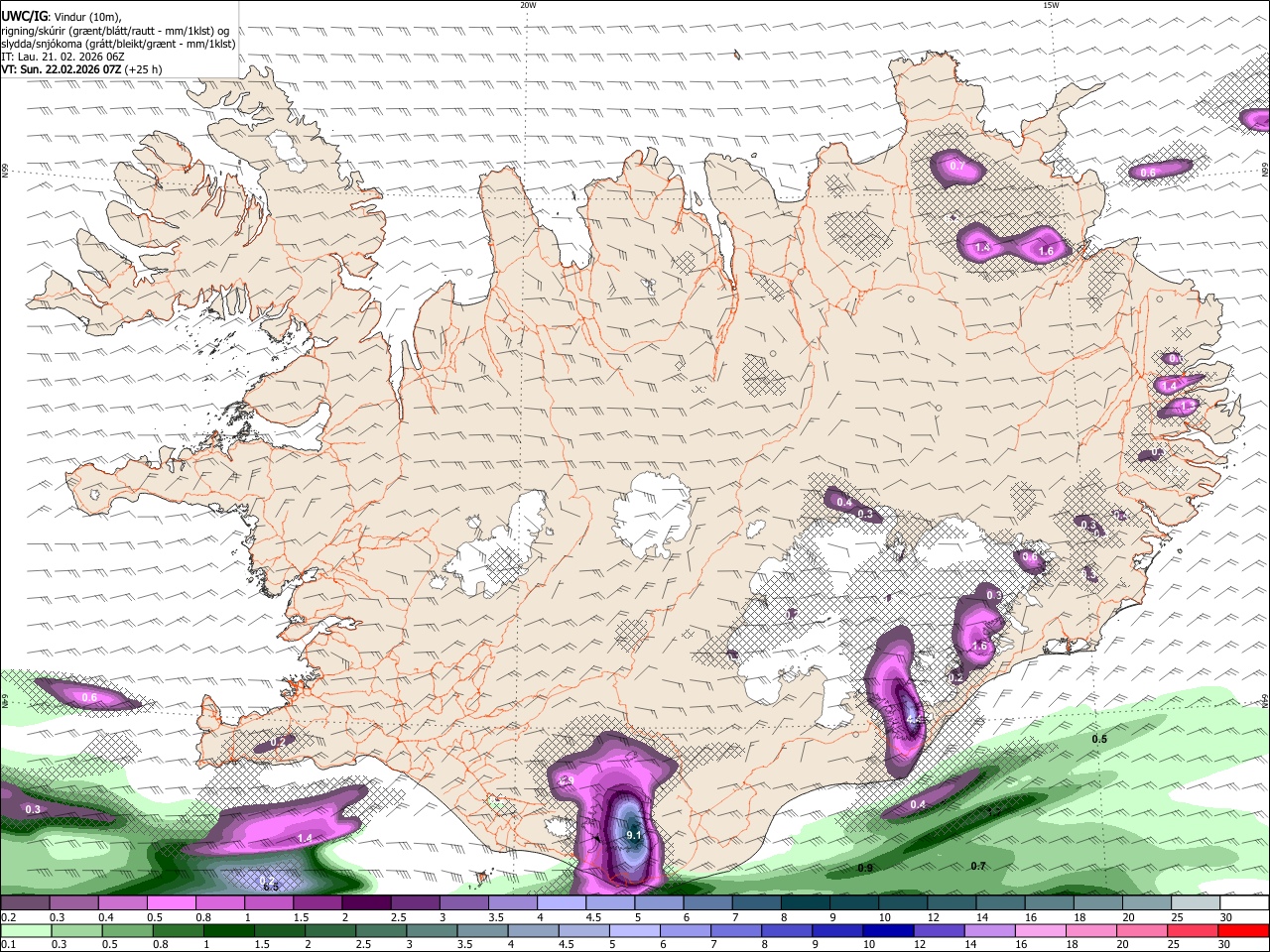Pick the dark green swatch between 1 and 1.5

(x=230, y=931)
